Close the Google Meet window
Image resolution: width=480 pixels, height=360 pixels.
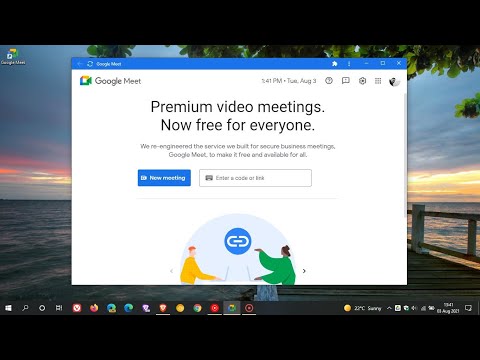click(399, 63)
